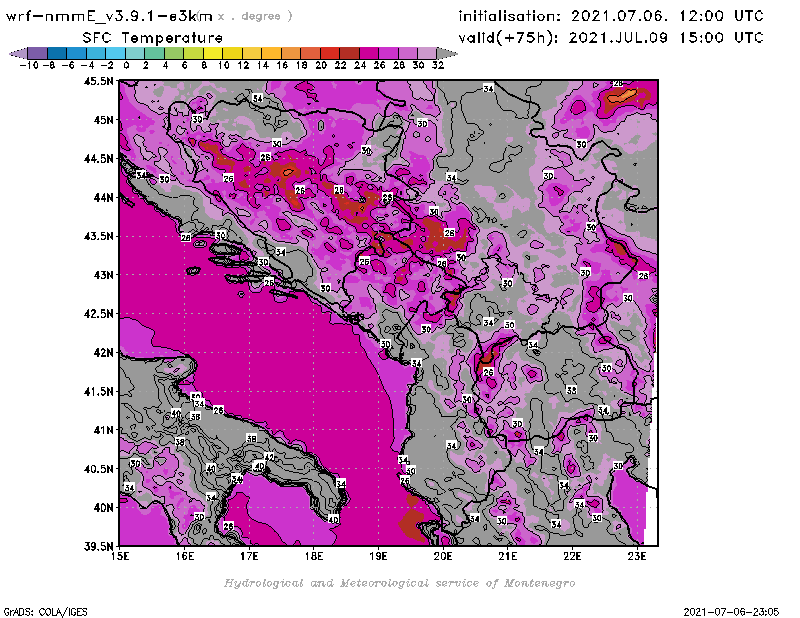Click the '24' legend label
Screen dimensions: 800x618
[x=360, y=65]
